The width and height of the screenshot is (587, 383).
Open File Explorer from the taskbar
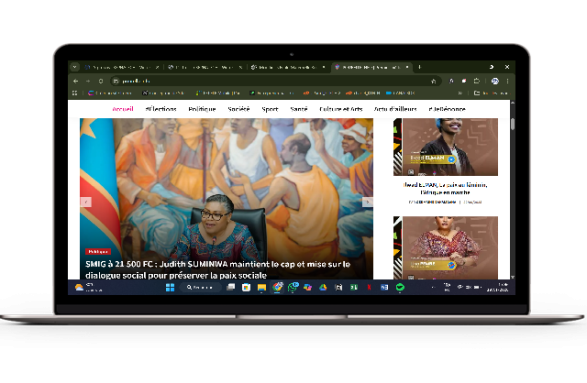click(x=261, y=287)
